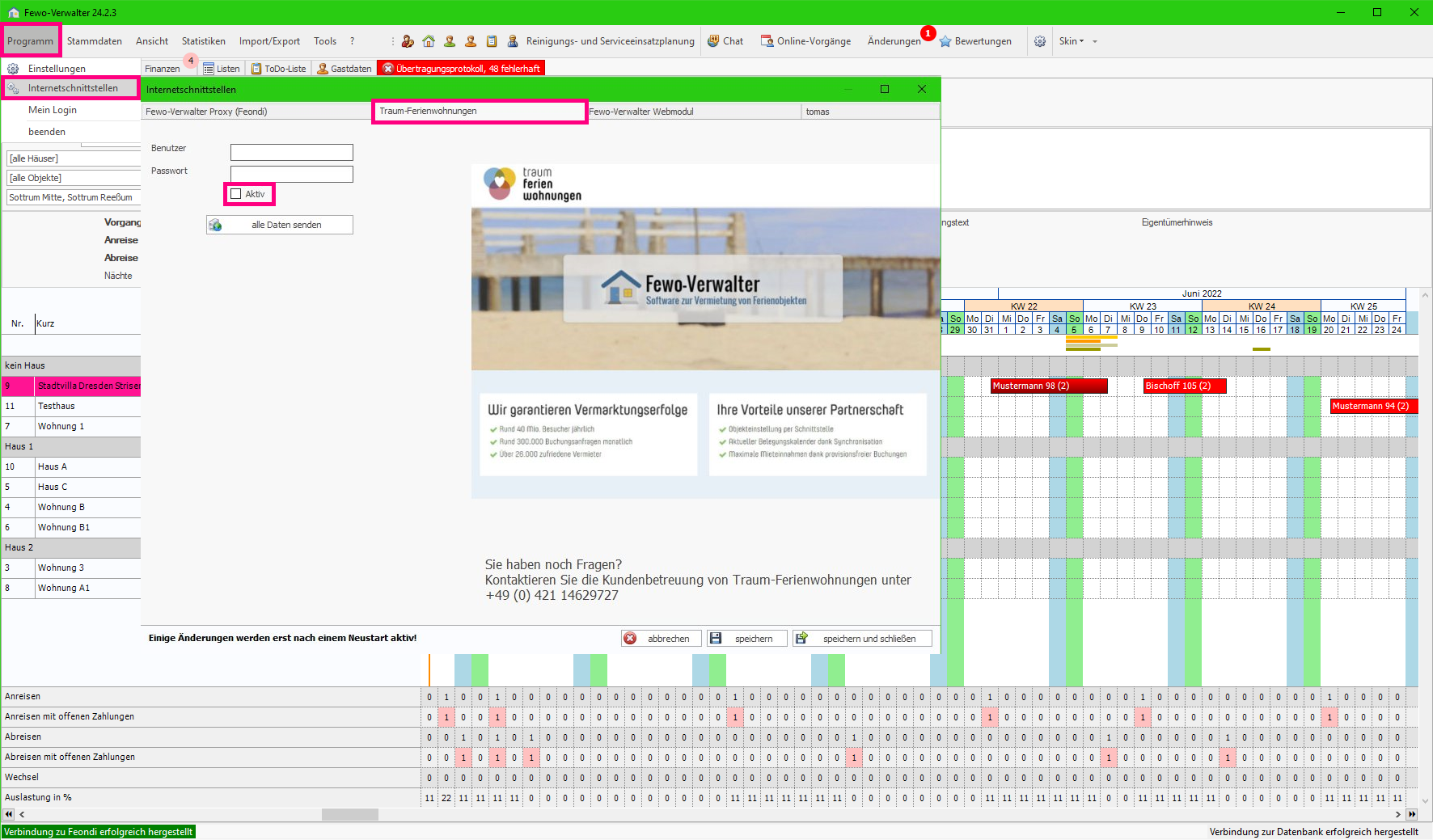Screen dimensions: 1433x840
Task: Click the orange-shirt person toolbar icon
Action: point(471,41)
